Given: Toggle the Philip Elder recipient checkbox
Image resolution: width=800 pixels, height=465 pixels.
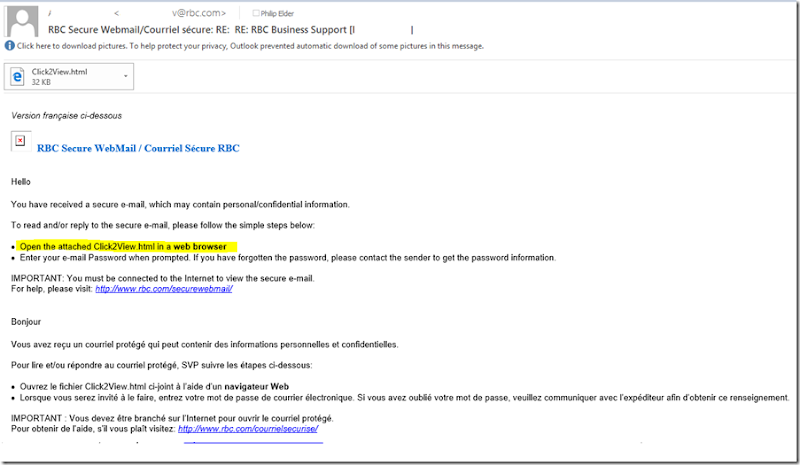Looking at the screenshot, I should [256, 13].
